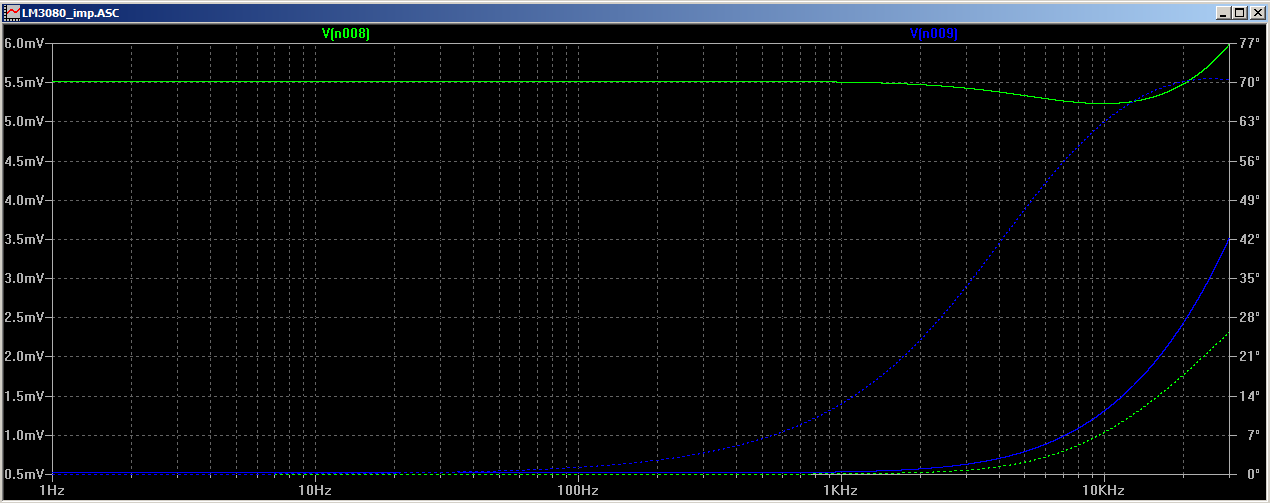Minimize the LM3080_imp.ASC plot window
The width and height of the screenshot is (1270, 503).
(1222, 13)
